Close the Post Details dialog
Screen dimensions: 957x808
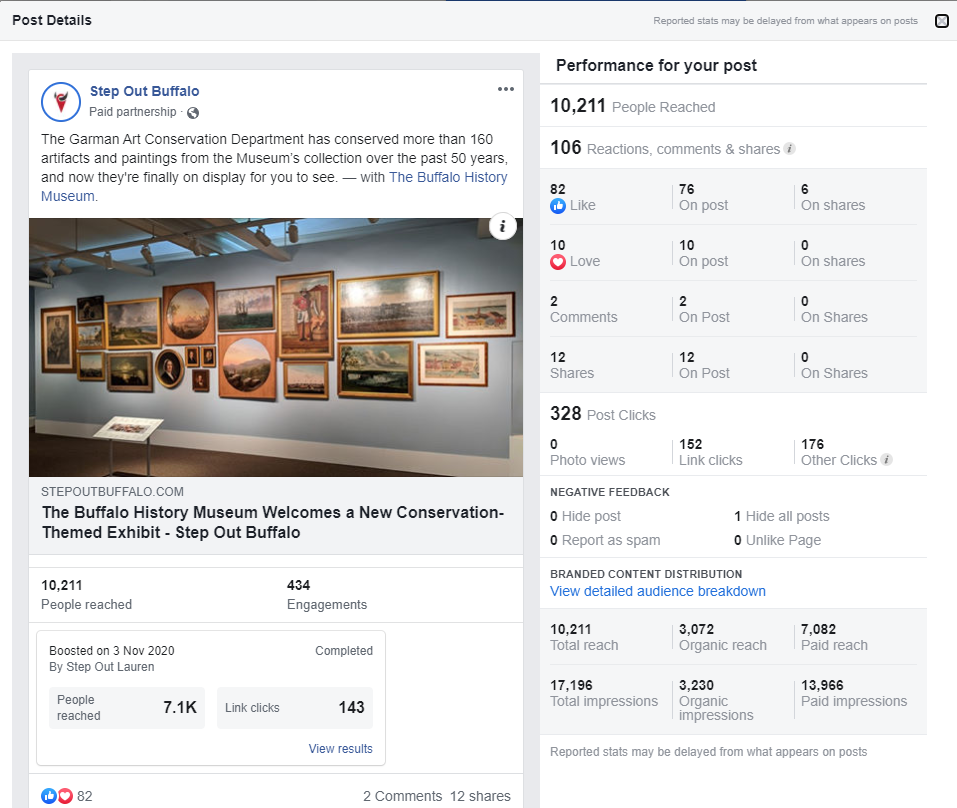942,21
